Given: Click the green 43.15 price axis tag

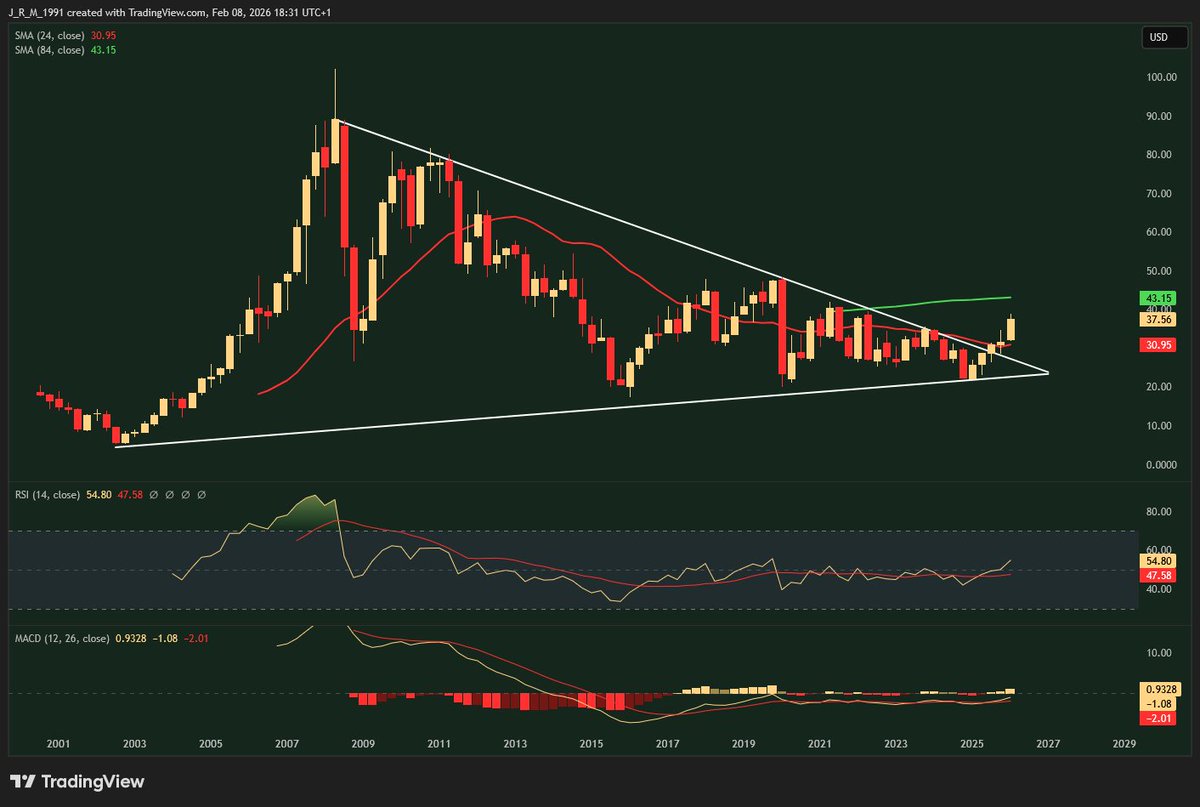Looking at the screenshot, I should point(1157,298).
